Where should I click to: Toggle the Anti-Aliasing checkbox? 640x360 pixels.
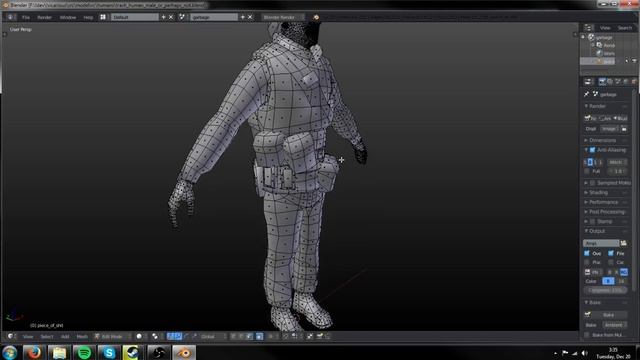pyautogui.click(x=592, y=150)
